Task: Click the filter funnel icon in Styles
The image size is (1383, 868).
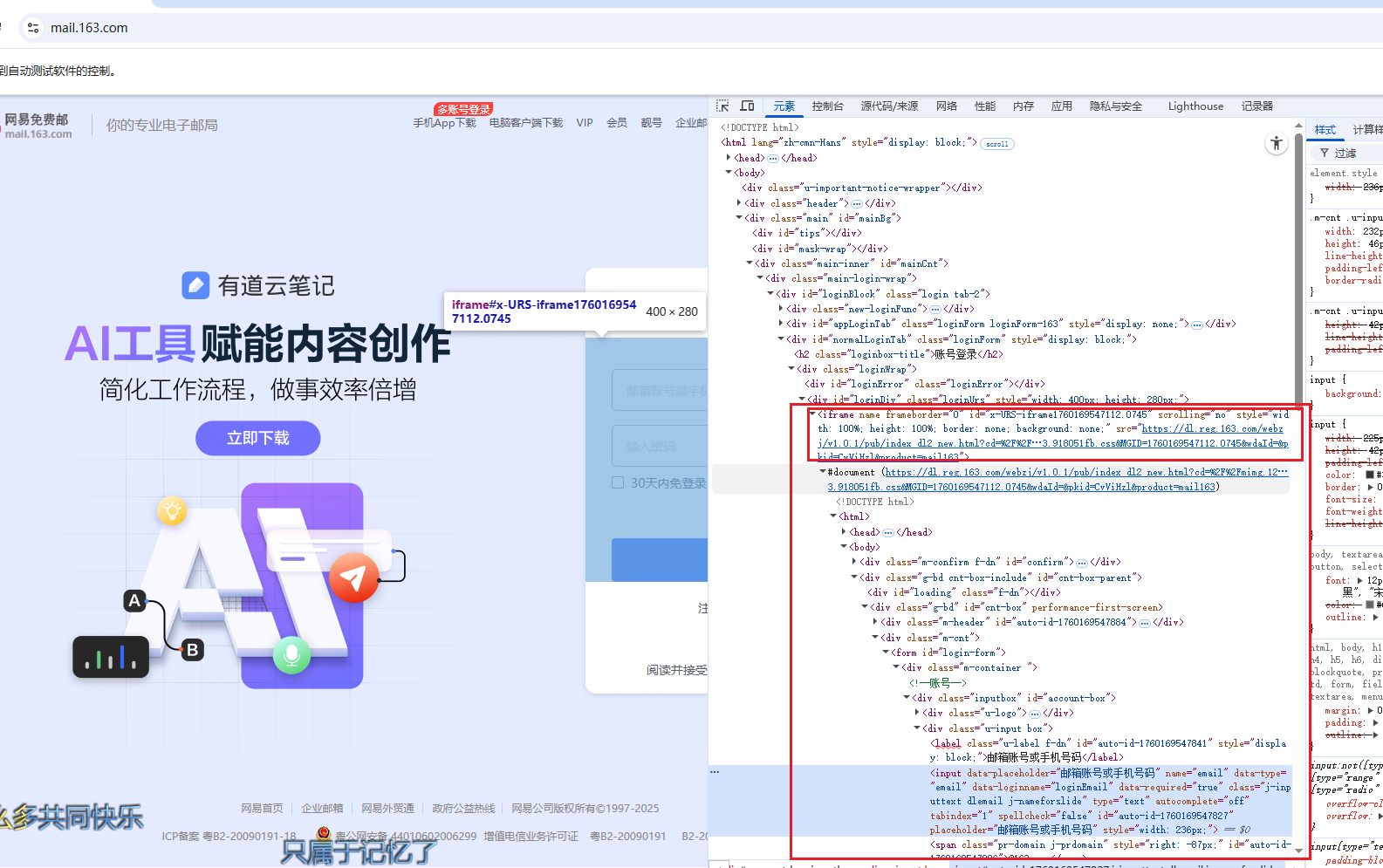Action: pyautogui.click(x=1325, y=153)
